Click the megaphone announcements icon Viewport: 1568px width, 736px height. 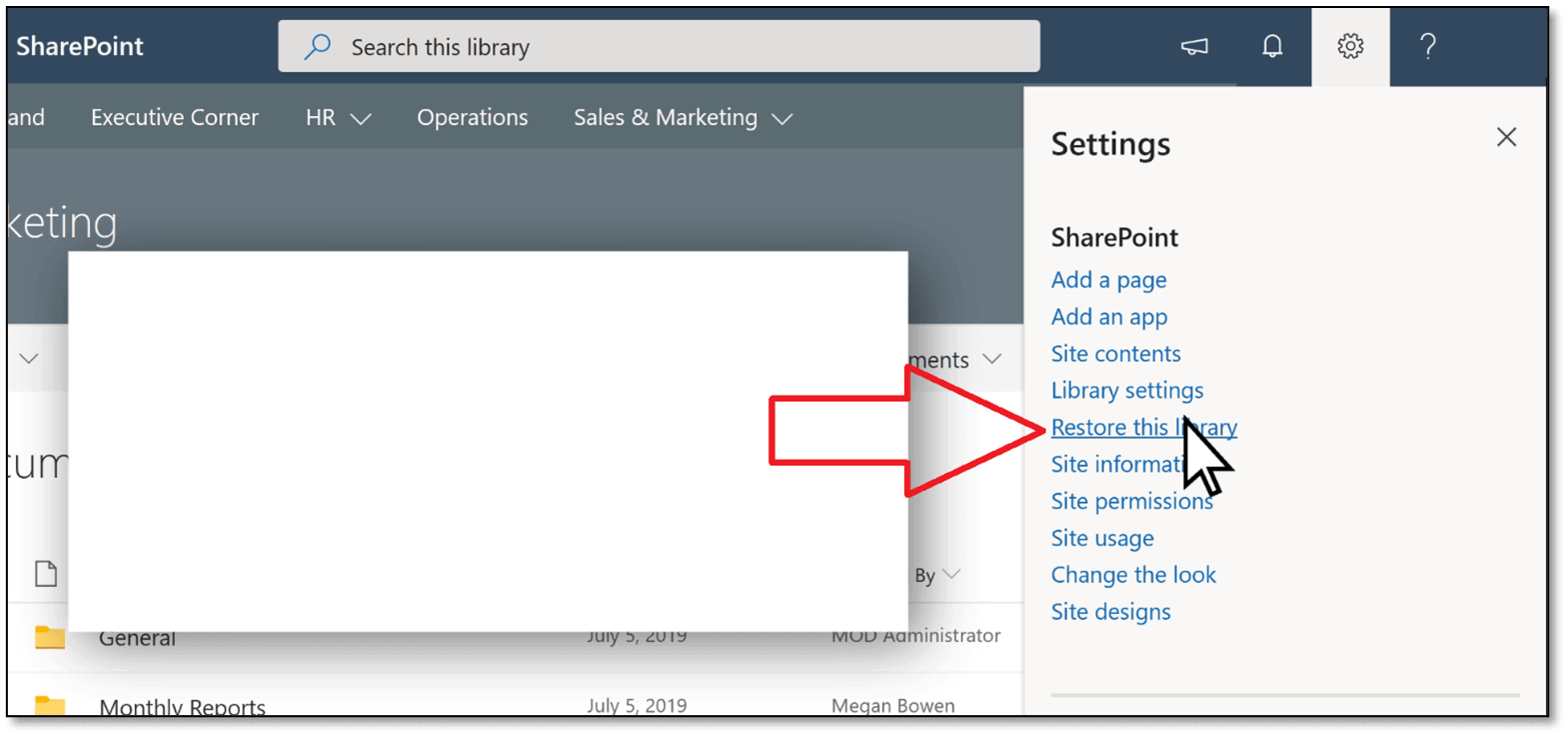pos(1194,46)
